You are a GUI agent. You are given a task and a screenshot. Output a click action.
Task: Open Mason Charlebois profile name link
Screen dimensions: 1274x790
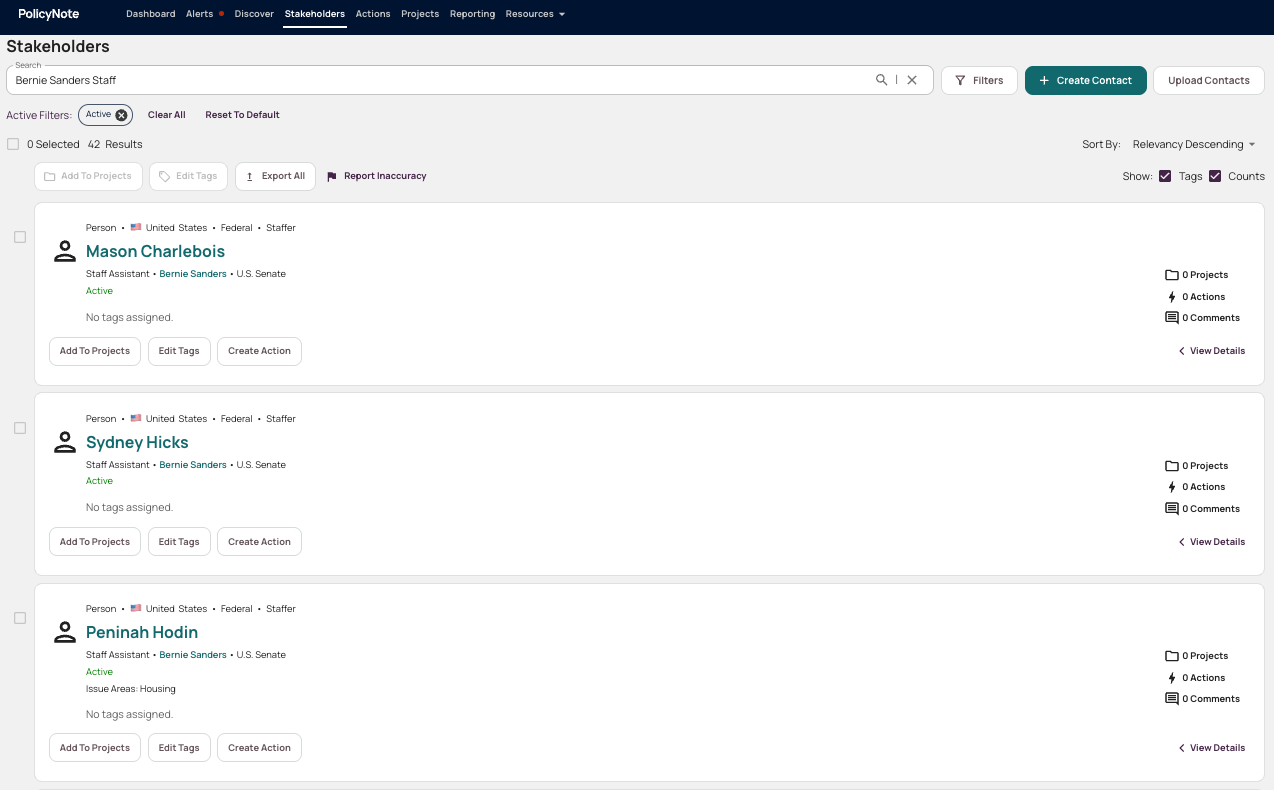pyautogui.click(x=155, y=252)
